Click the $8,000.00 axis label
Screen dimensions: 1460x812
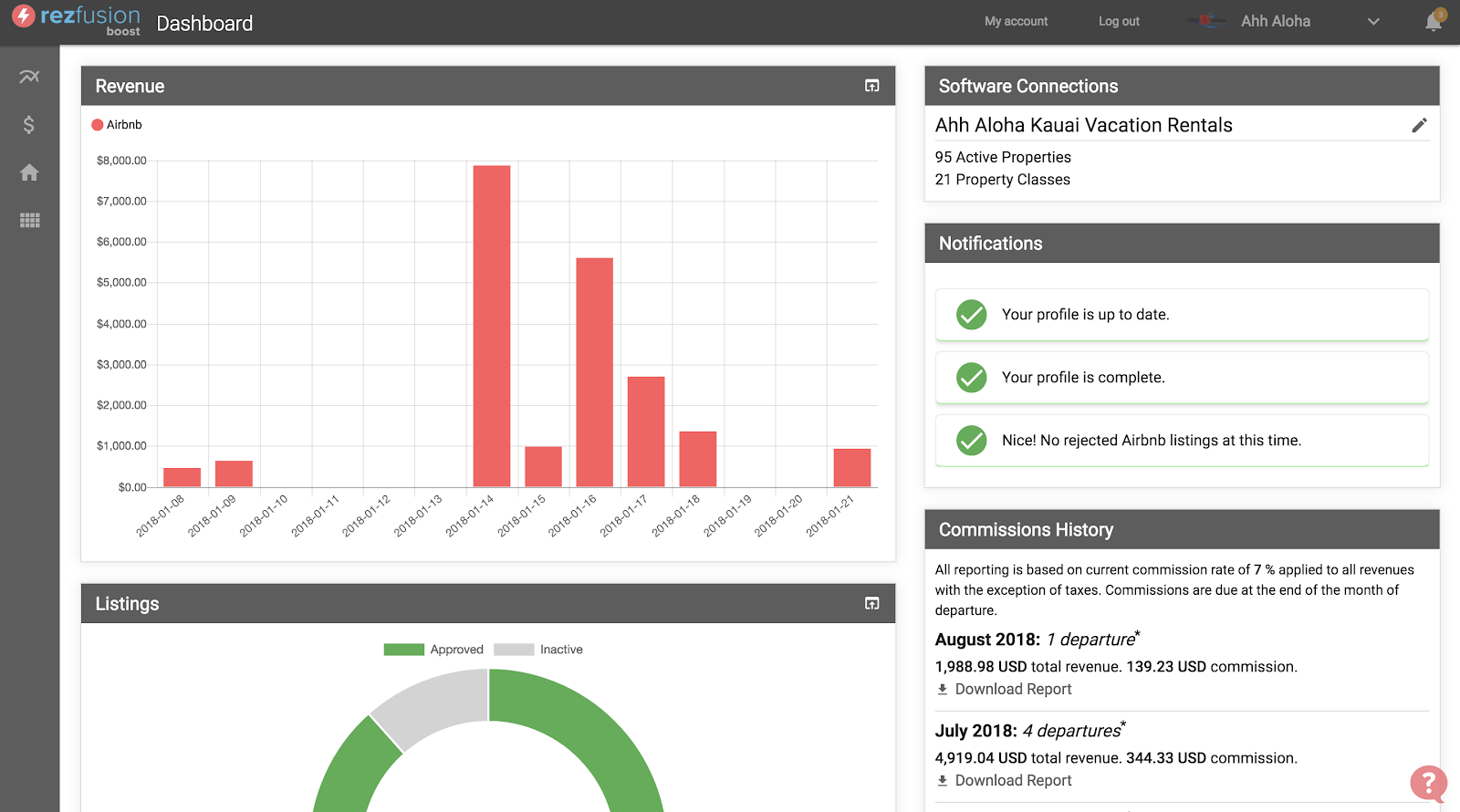pyautogui.click(x=121, y=161)
